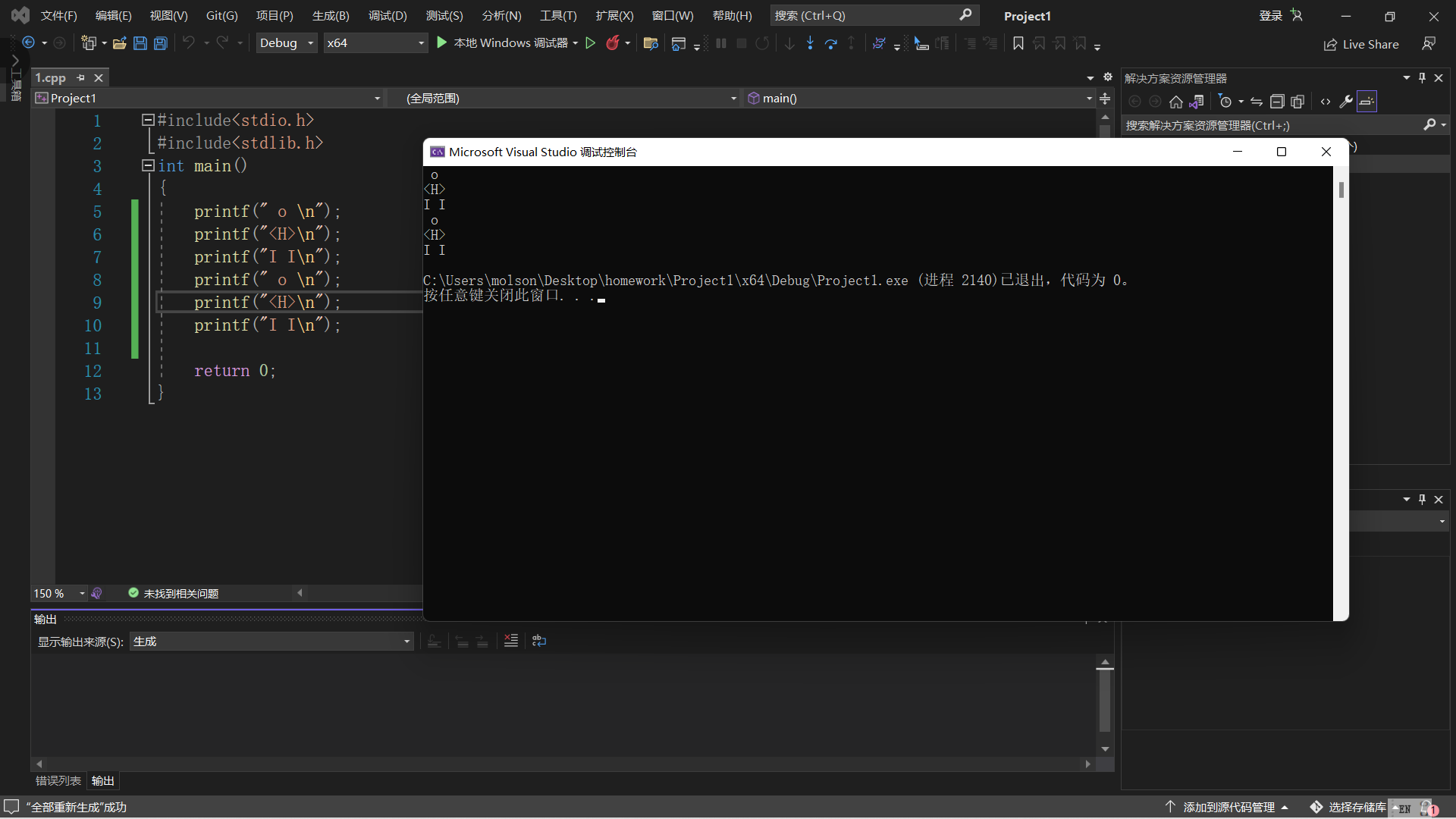Click the Step Over debug icon
Image resolution: width=1456 pixels, height=819 pixels.
(x=831, y=43)
